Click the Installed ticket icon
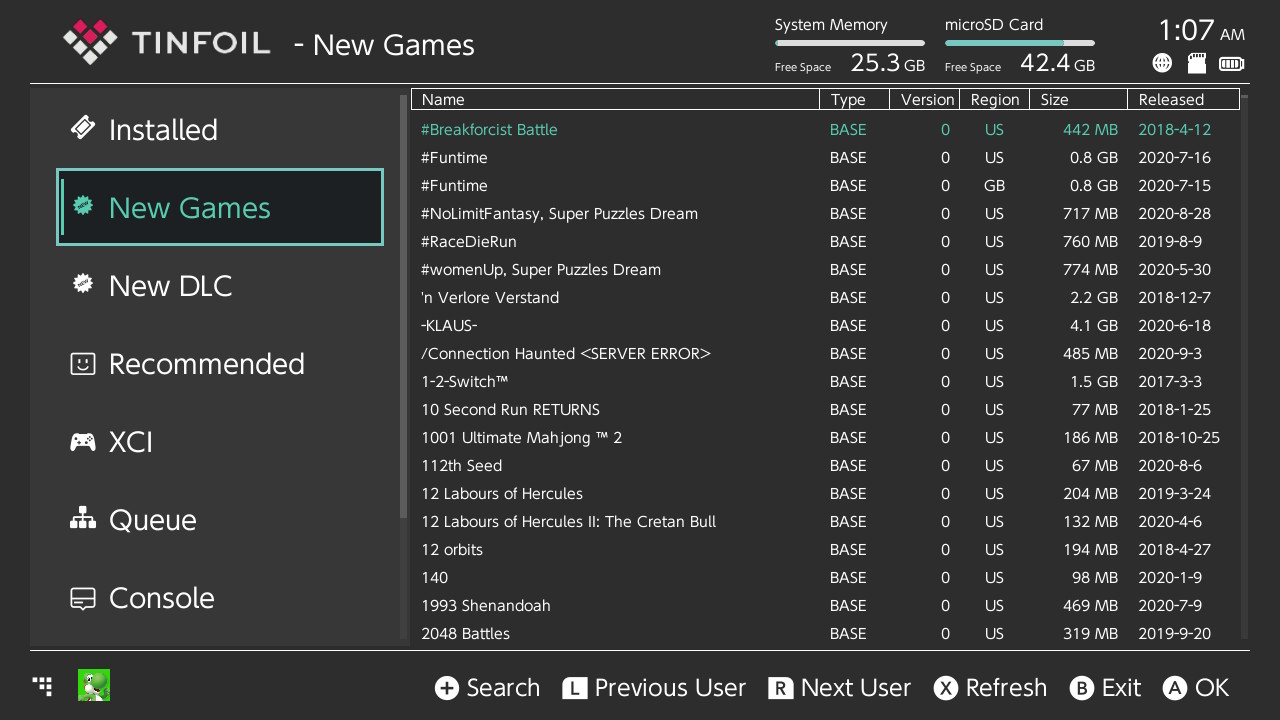Screen dimensions: 1280x720 click(x=83, y=128)
